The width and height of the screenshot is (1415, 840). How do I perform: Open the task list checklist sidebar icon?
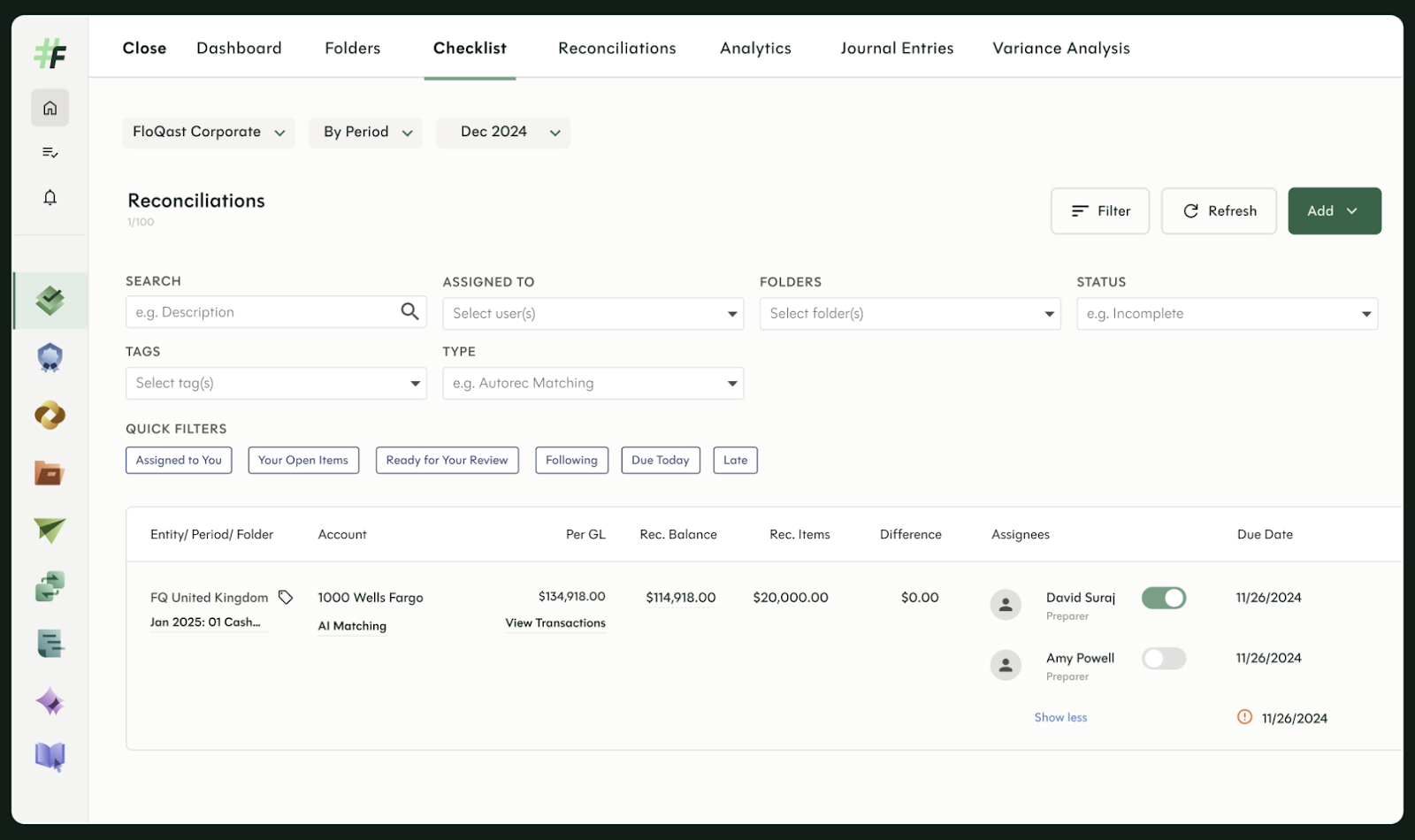(x=50, y=153)
